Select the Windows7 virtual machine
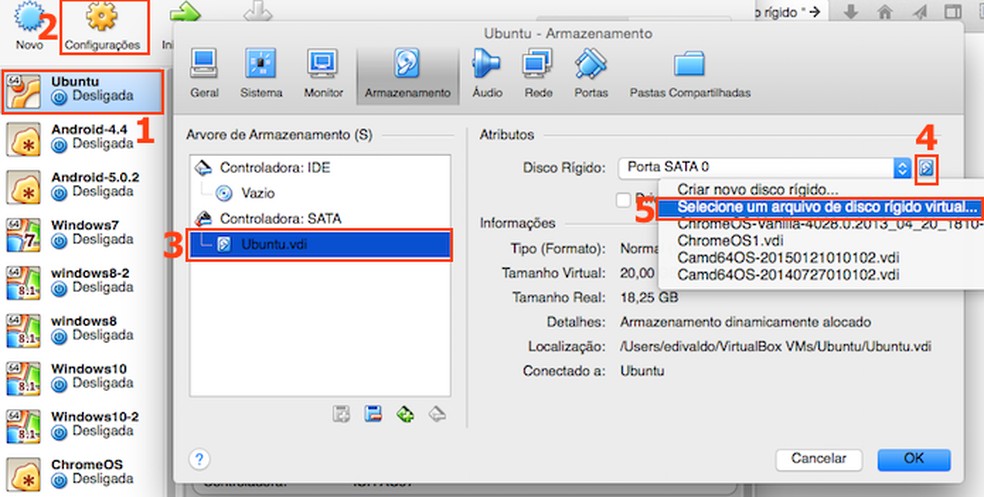 pos(82,233)
